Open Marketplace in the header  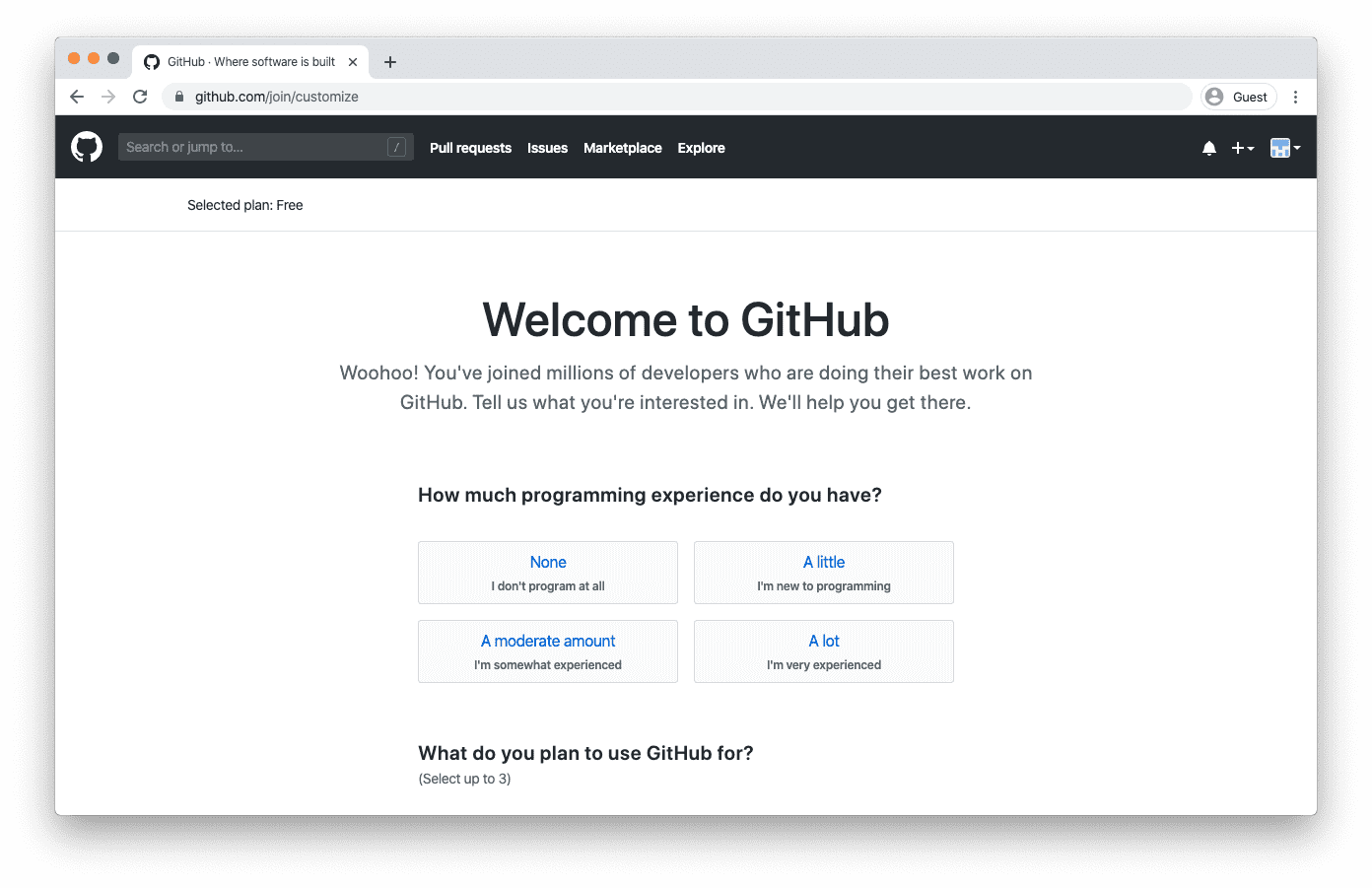pyautogui.click(x=623, y=148)
